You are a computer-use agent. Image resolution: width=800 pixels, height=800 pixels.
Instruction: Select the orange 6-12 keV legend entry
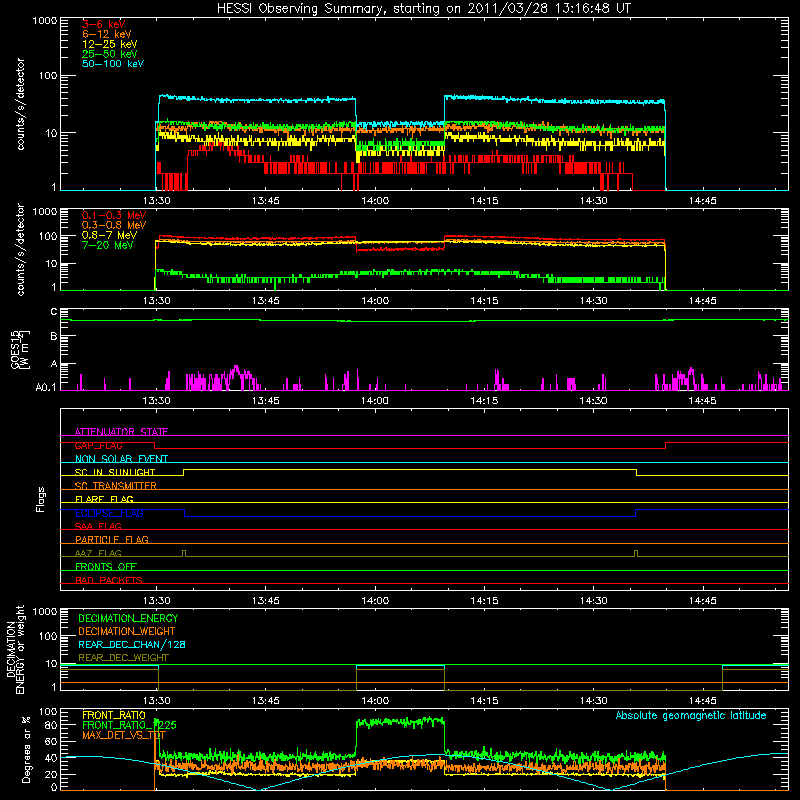[107, 34]
